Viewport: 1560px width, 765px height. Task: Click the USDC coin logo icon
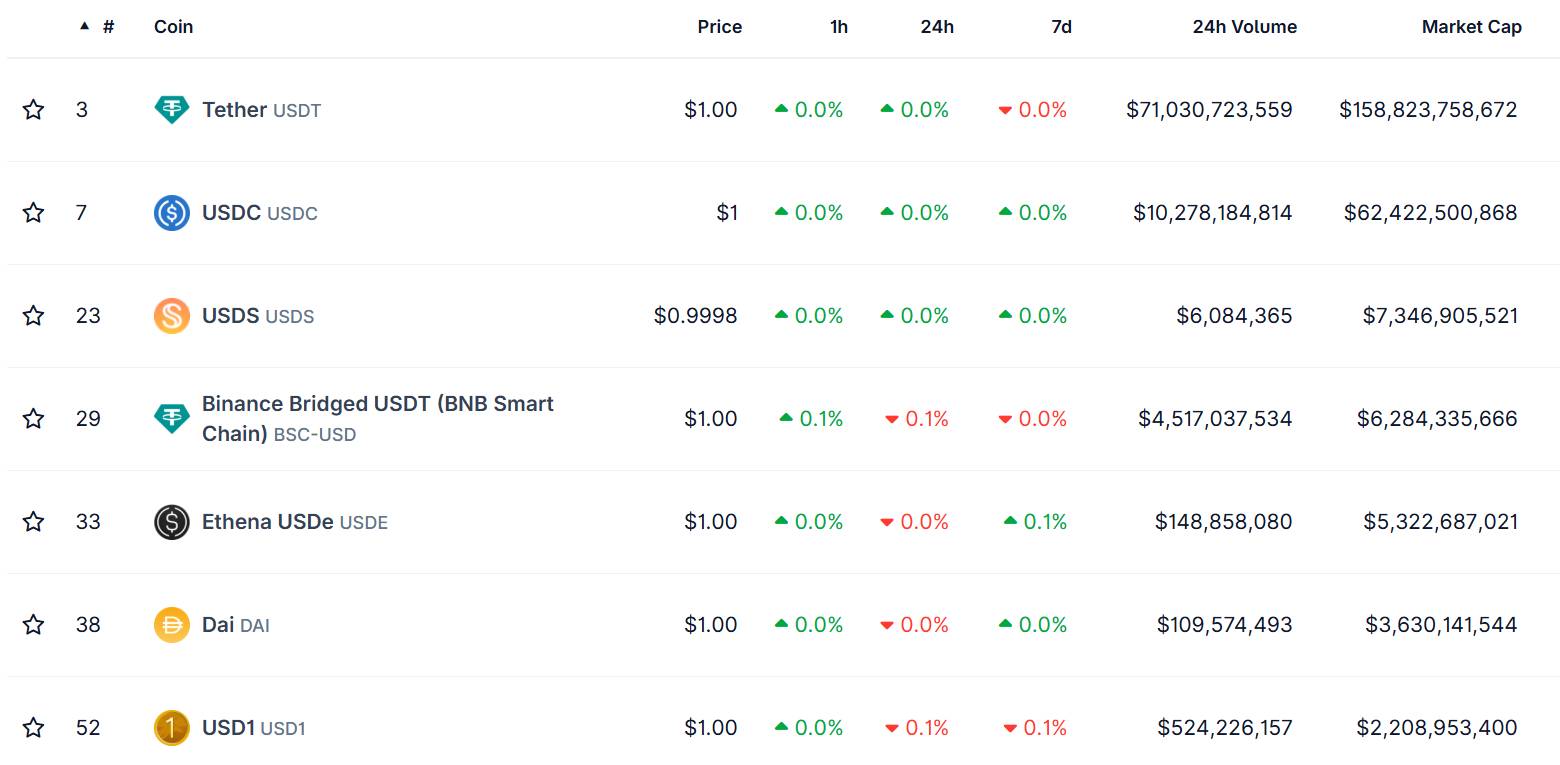click(x=172, y=213)
